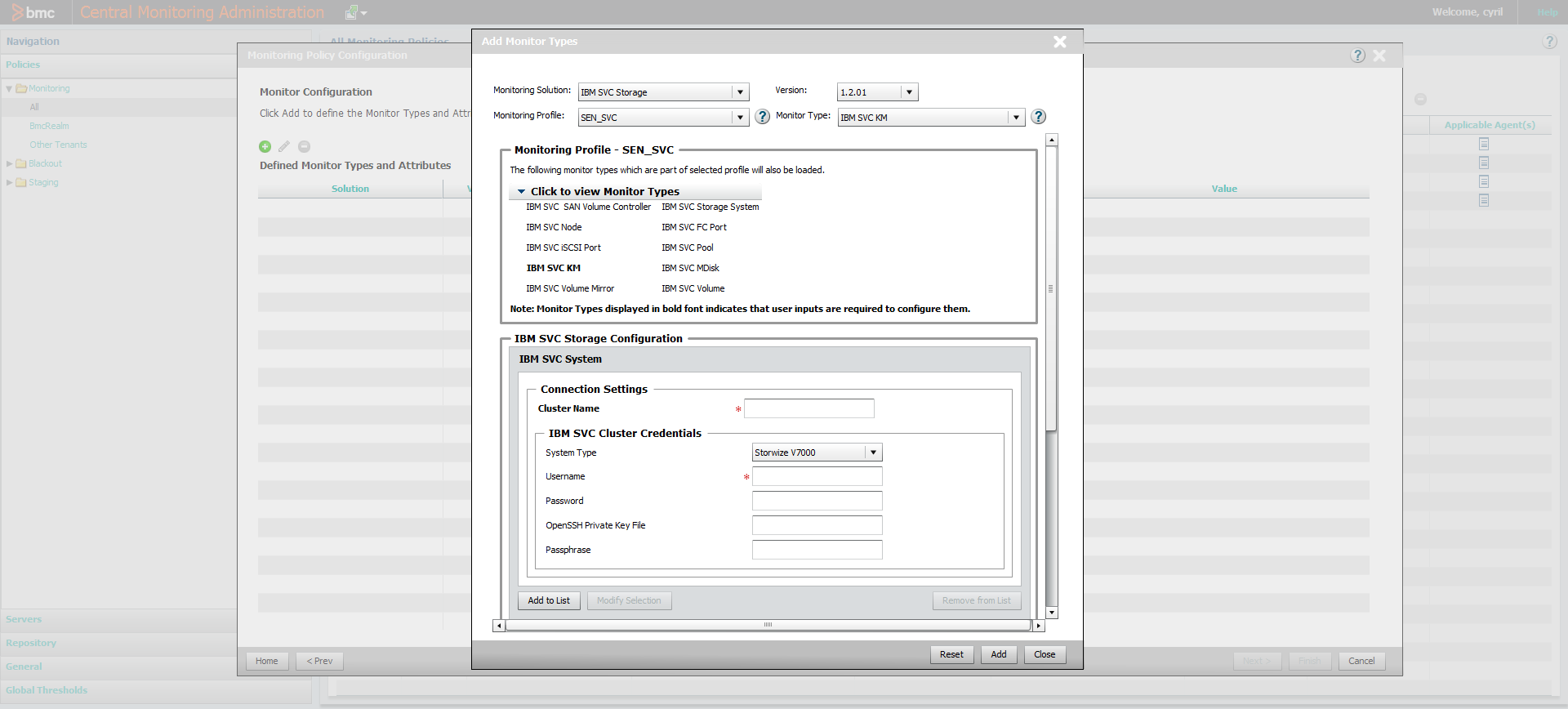Screen dimensions: 1568x709
Task: Close the Add Monitor Types dialog with X
Action: point(1060,42)
